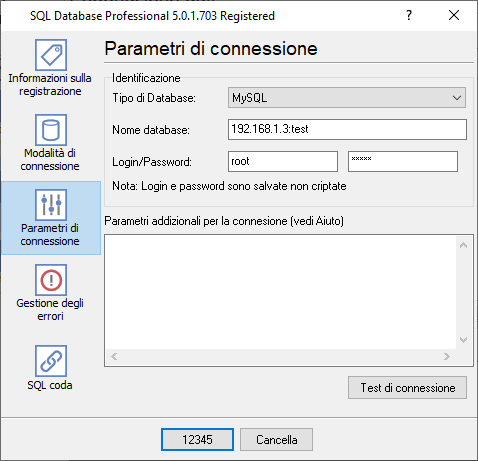This screenshot has width=478, height=461.
Task: Open Informazioni sulla registrazione tag icon
Action: point(51,55)
